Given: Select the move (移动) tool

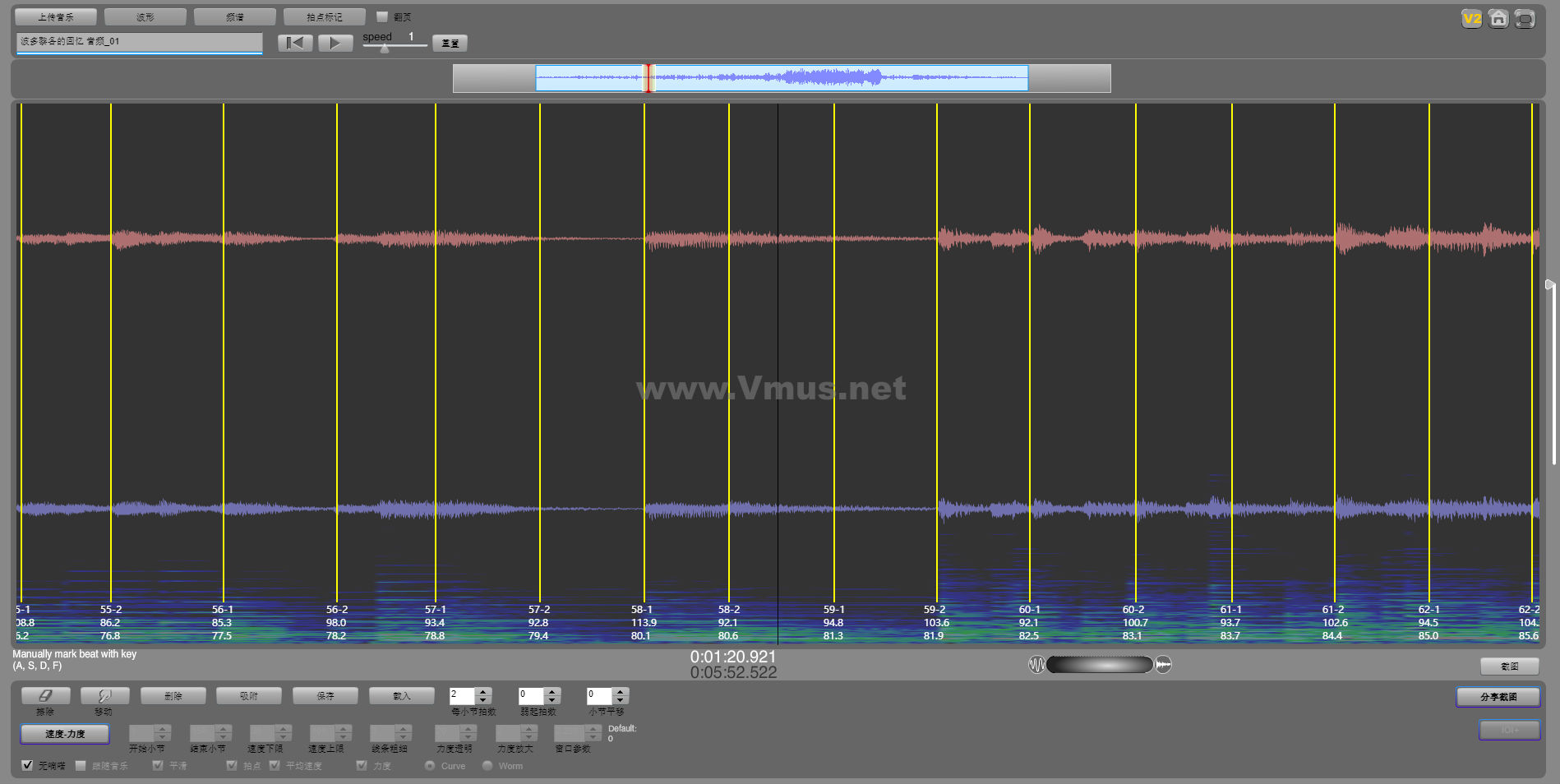Looking at the screenshot, I should 104,696.
